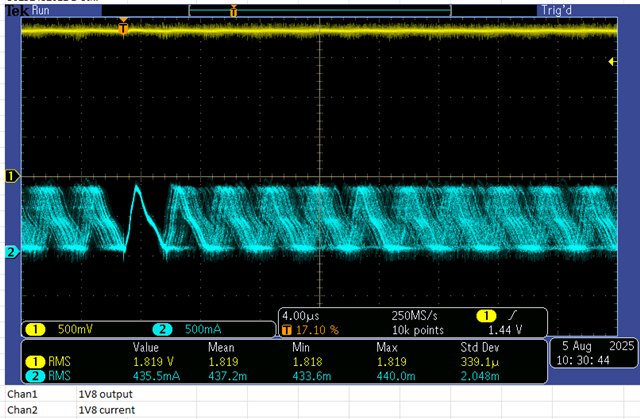Click the 250MS/s sample rate readout
This screenshot has height=419, width=640.
(x=415, y=314)
